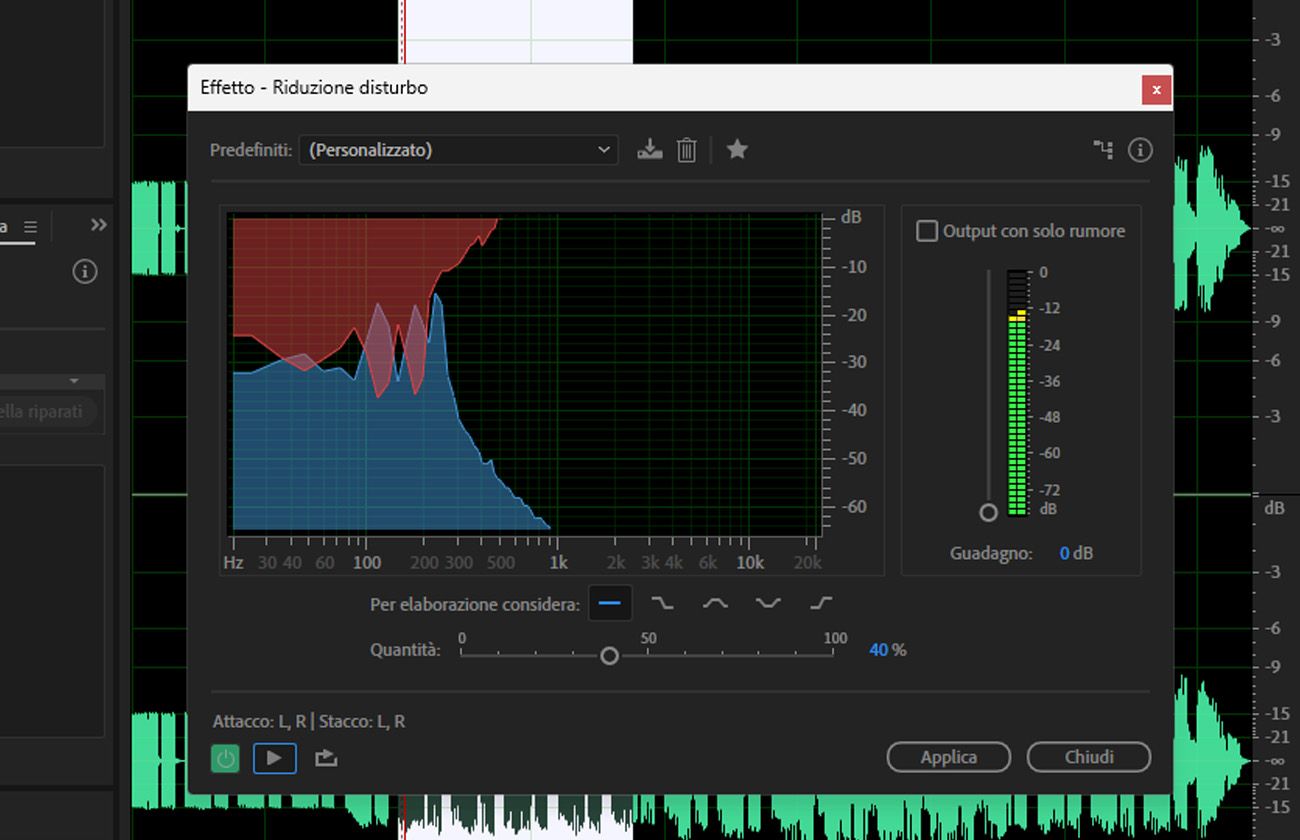Save the current noise reduction preset
The image size is (1300, 840).
click(650, 149)
